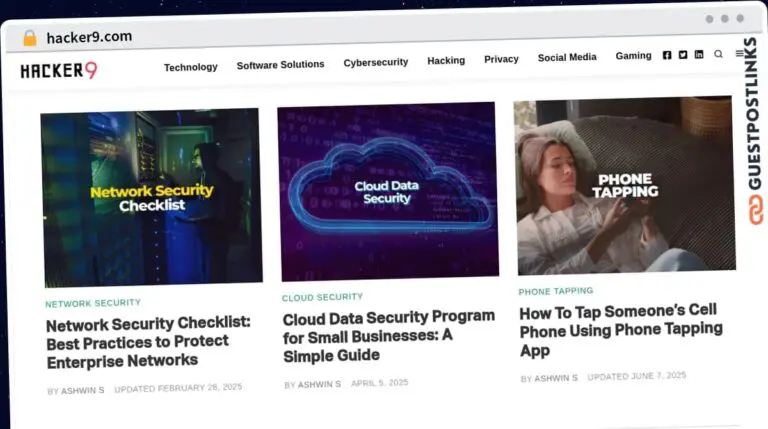Open the Facebook social icon
This screenshot has width=768, height=429.
[667, 55]
